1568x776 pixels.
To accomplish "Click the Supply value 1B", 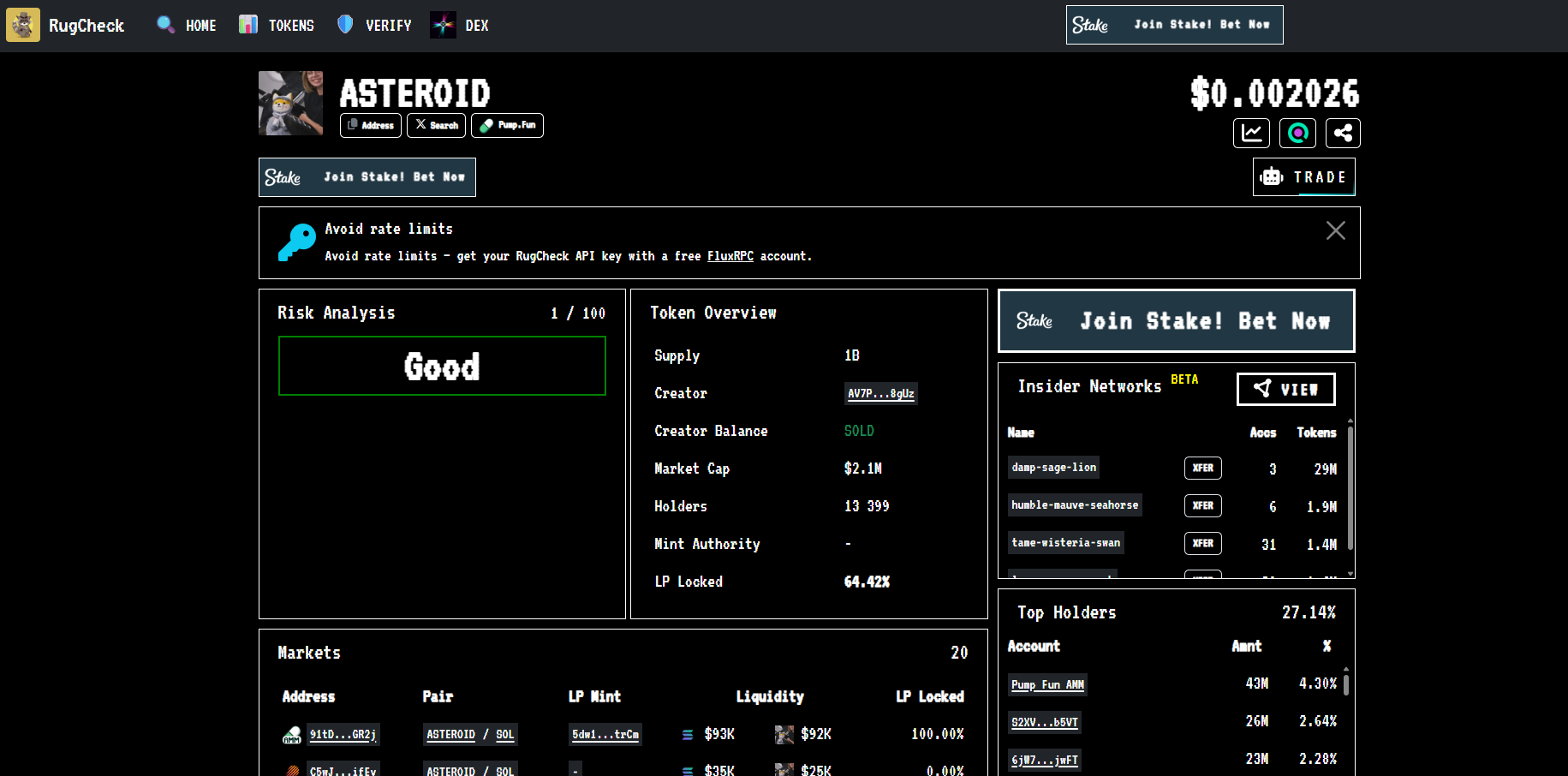I will [x=851, y=355].
